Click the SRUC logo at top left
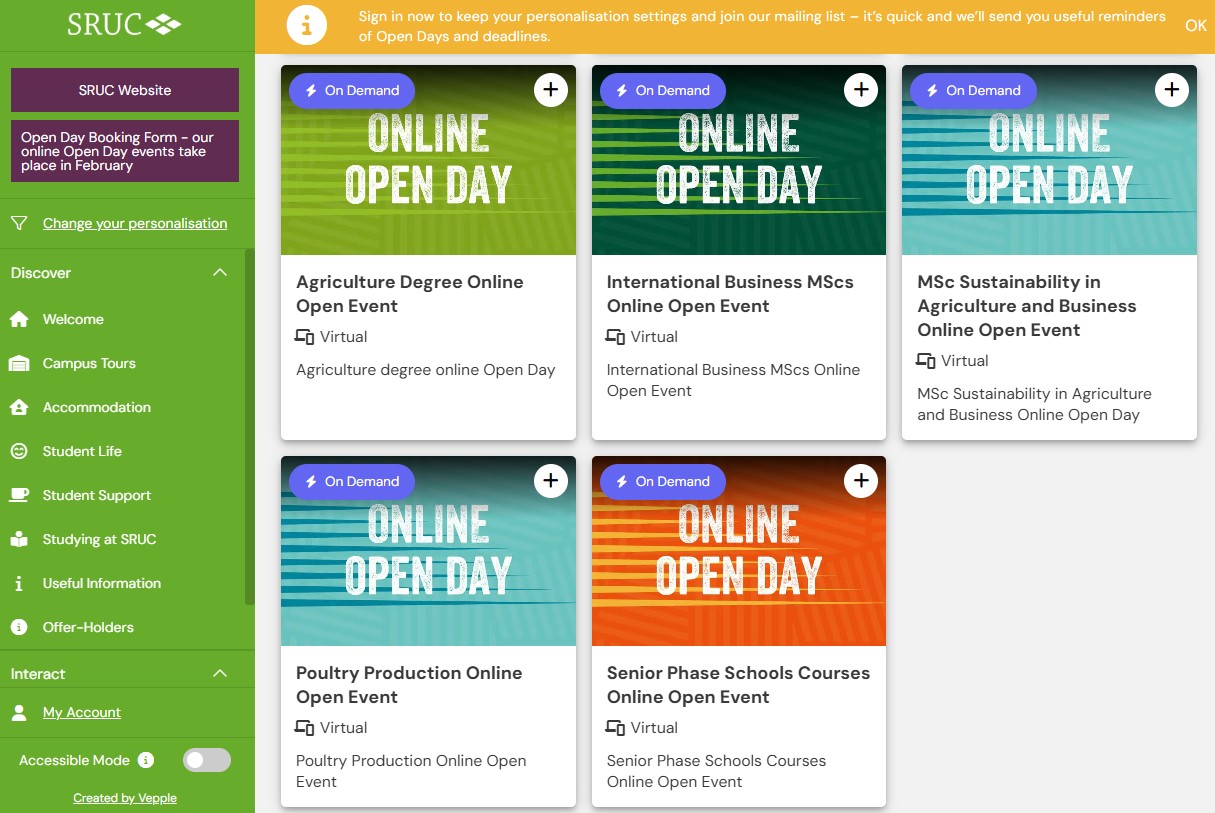Image resolution: width=1215 pixels, height=813 pixels. (x=124, y=25)
